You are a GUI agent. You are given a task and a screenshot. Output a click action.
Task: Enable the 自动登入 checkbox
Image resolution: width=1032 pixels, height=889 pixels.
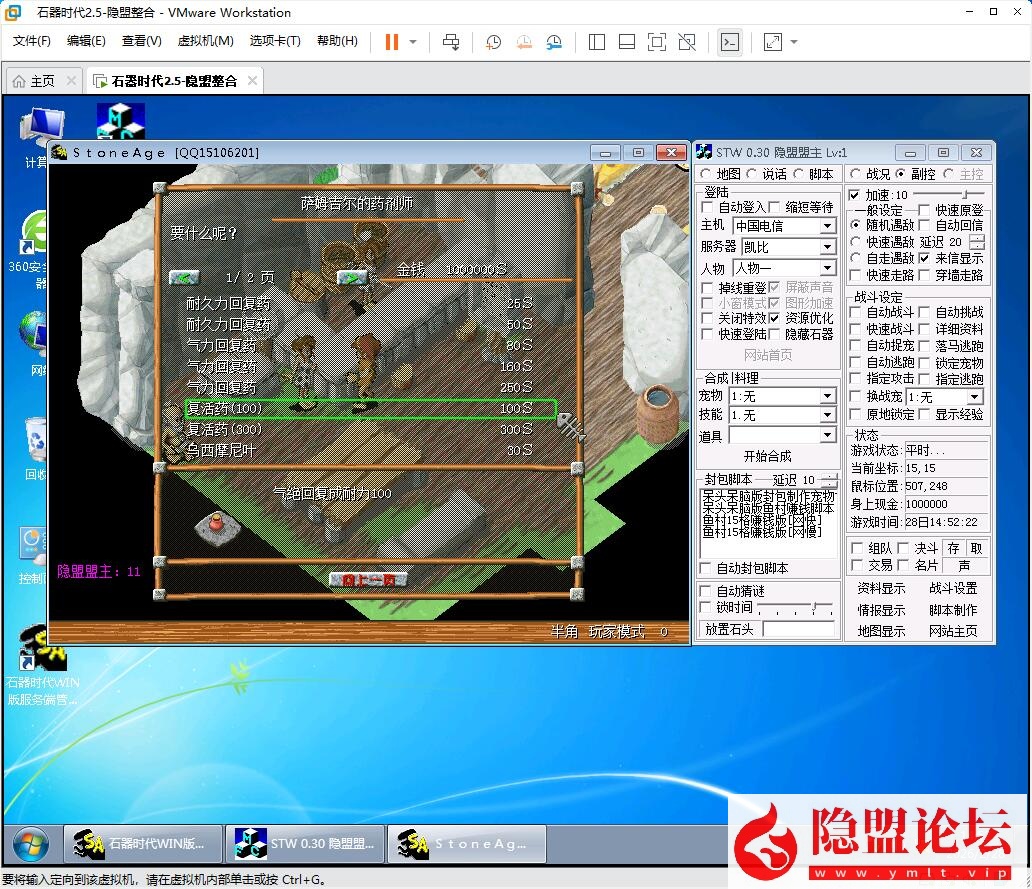[708, 207]
